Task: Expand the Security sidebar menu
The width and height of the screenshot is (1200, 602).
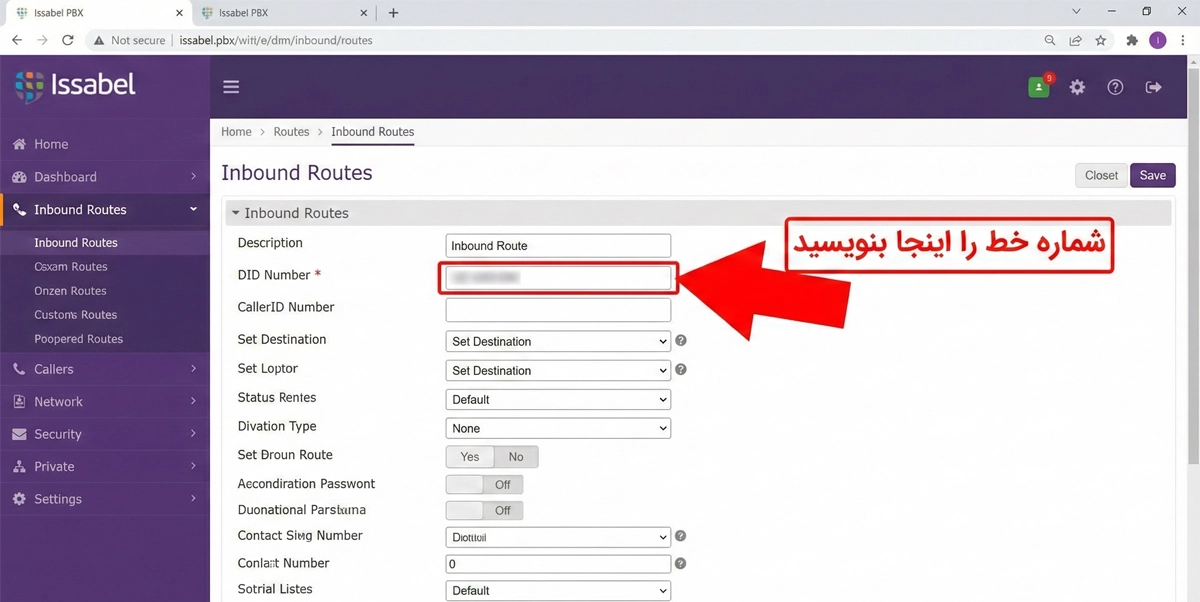Action: point(105,434)
